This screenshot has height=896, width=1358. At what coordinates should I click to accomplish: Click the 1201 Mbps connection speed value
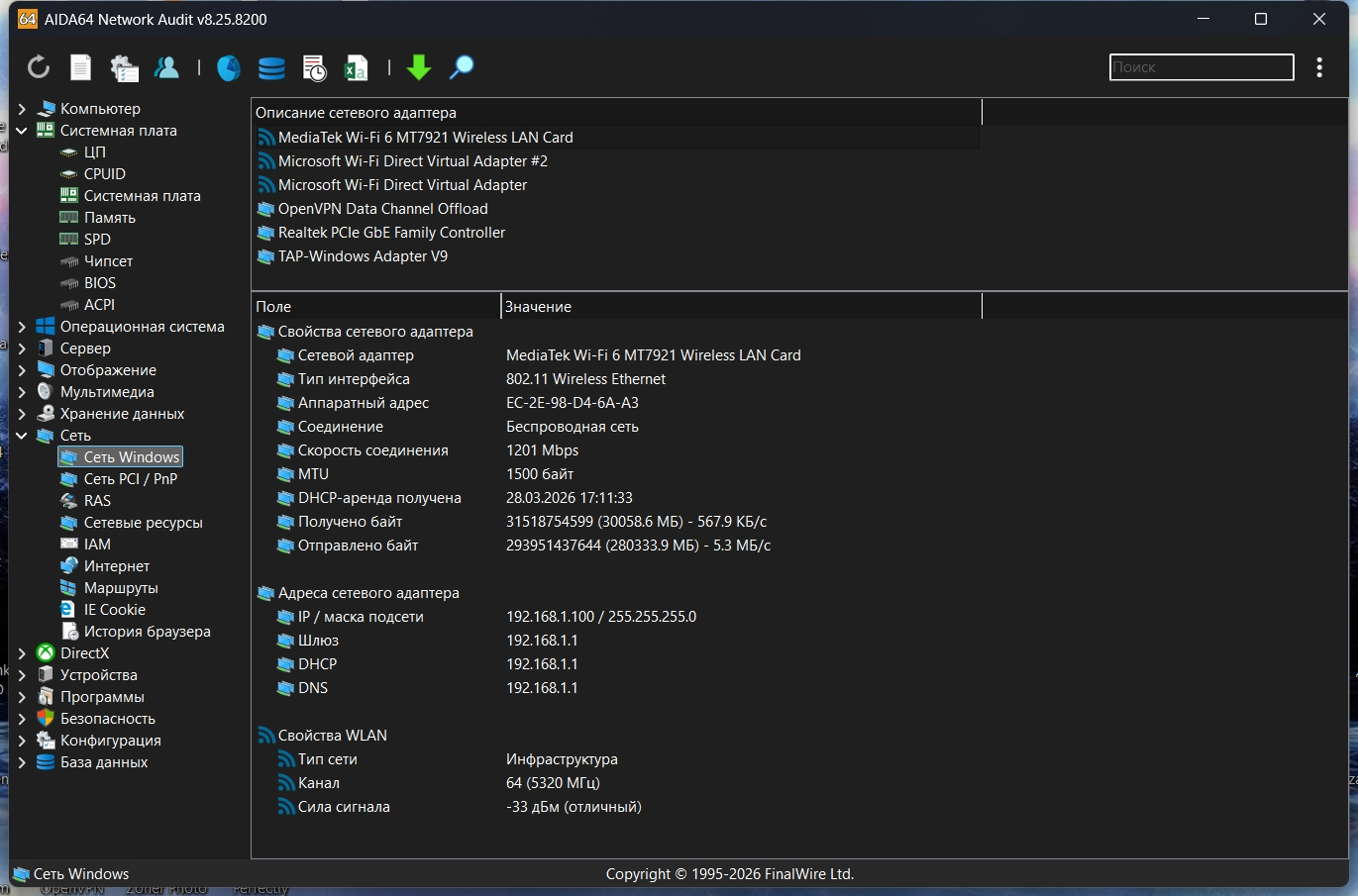(x=542, y=450)
